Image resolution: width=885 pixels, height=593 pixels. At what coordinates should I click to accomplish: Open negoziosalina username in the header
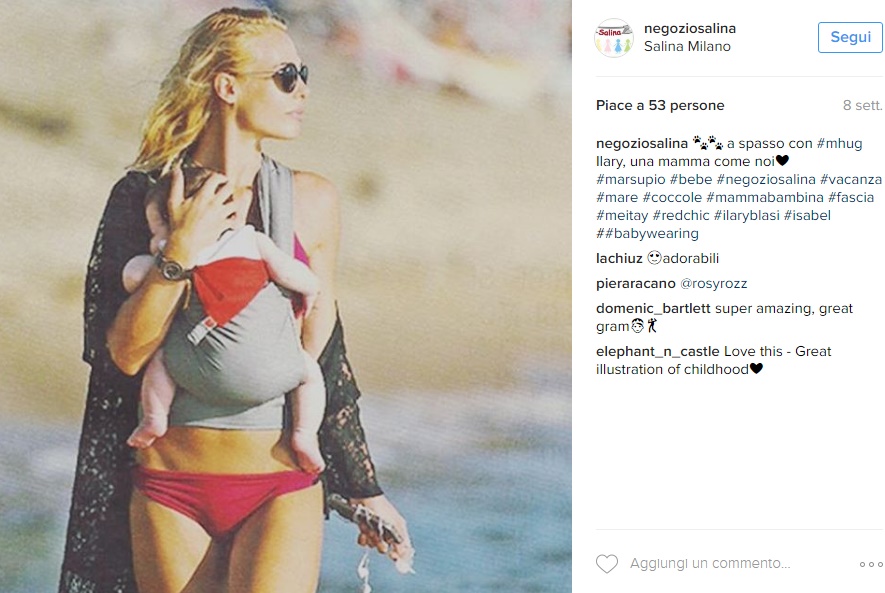coord(690,28)
